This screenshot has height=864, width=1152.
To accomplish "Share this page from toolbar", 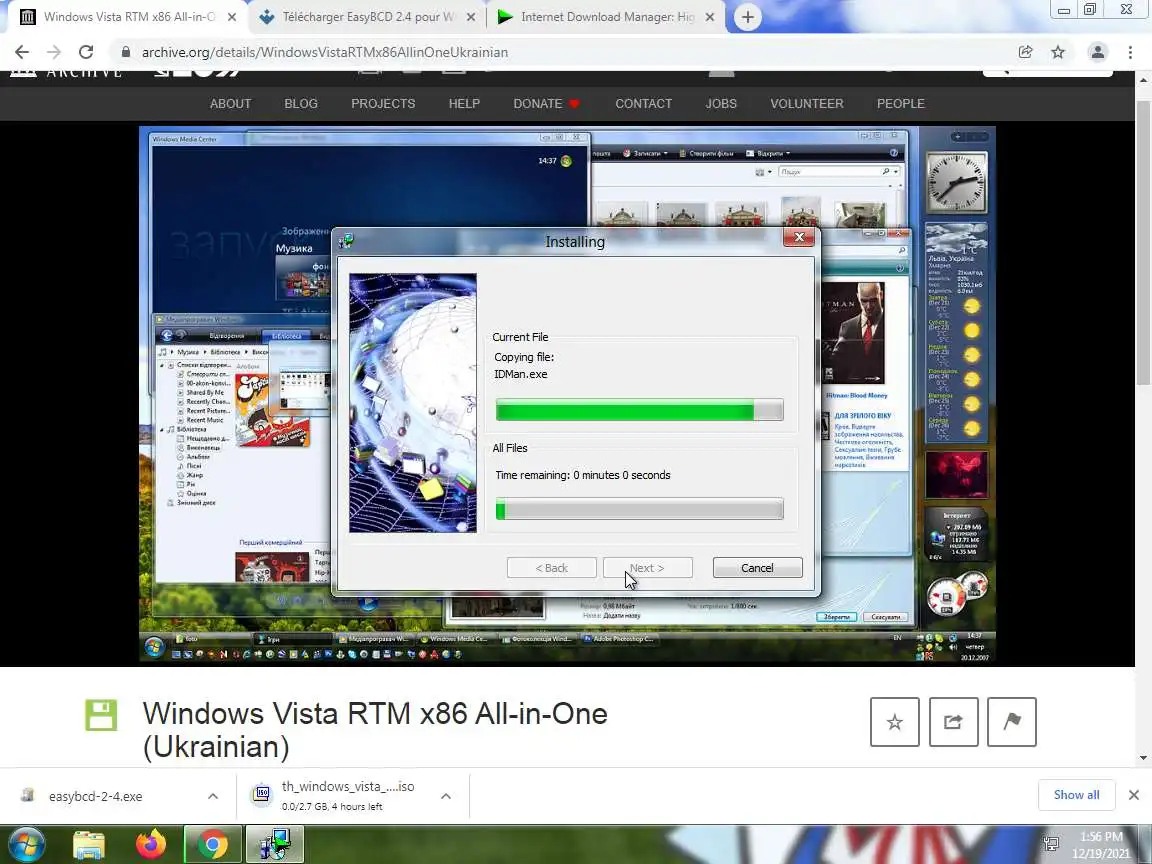I will click(1026, 52).
